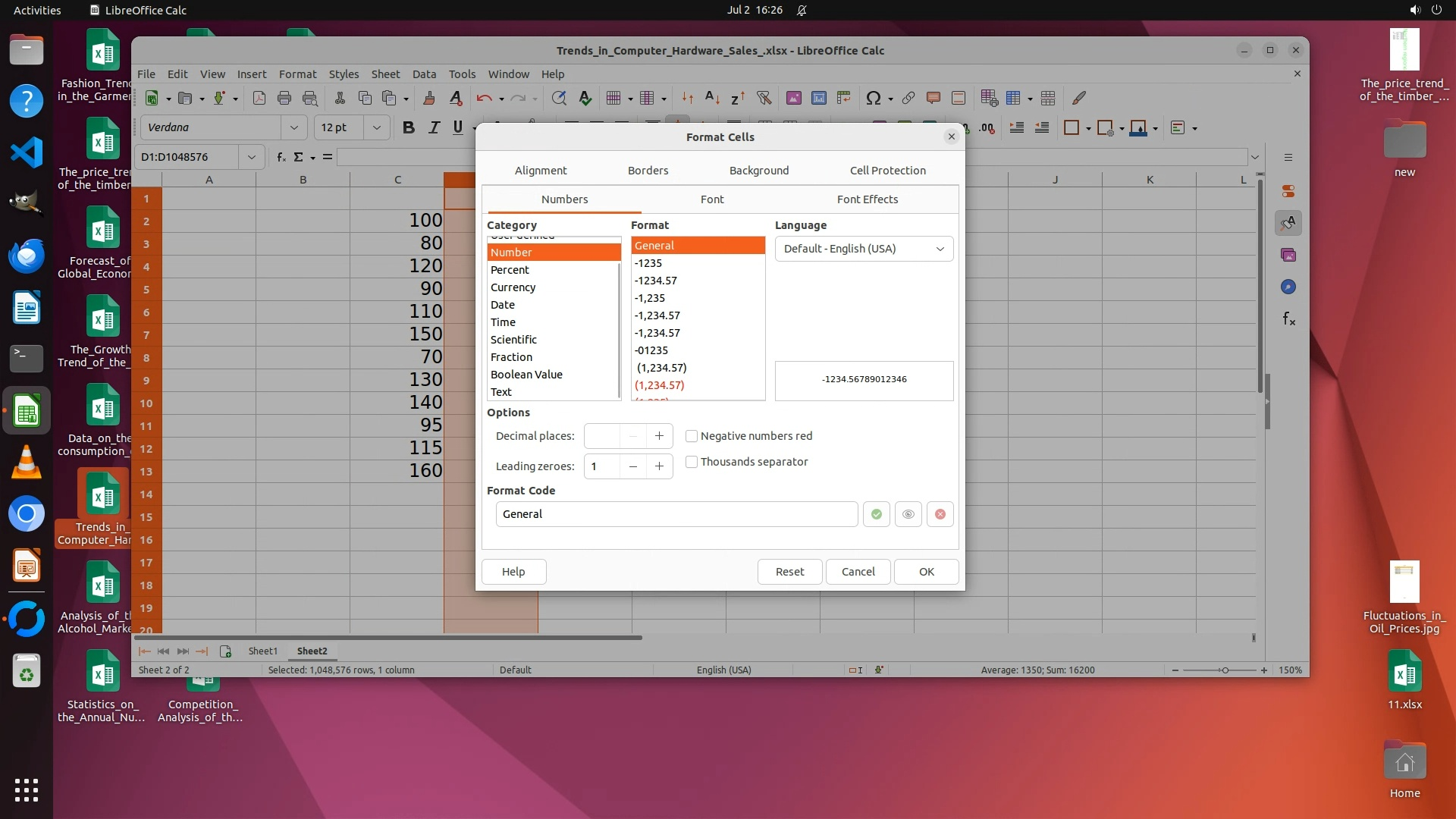Click the Edit Comment icon beside format code

908,514
